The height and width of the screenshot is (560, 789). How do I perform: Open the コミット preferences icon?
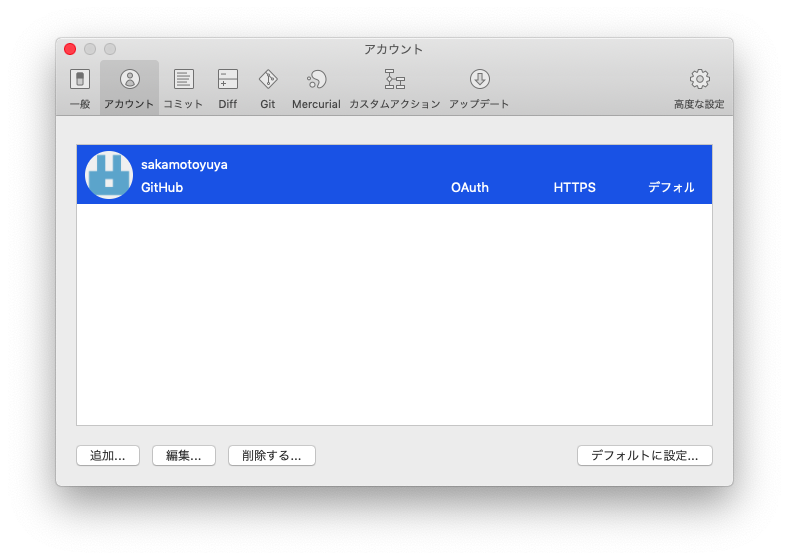click(183, 79)
